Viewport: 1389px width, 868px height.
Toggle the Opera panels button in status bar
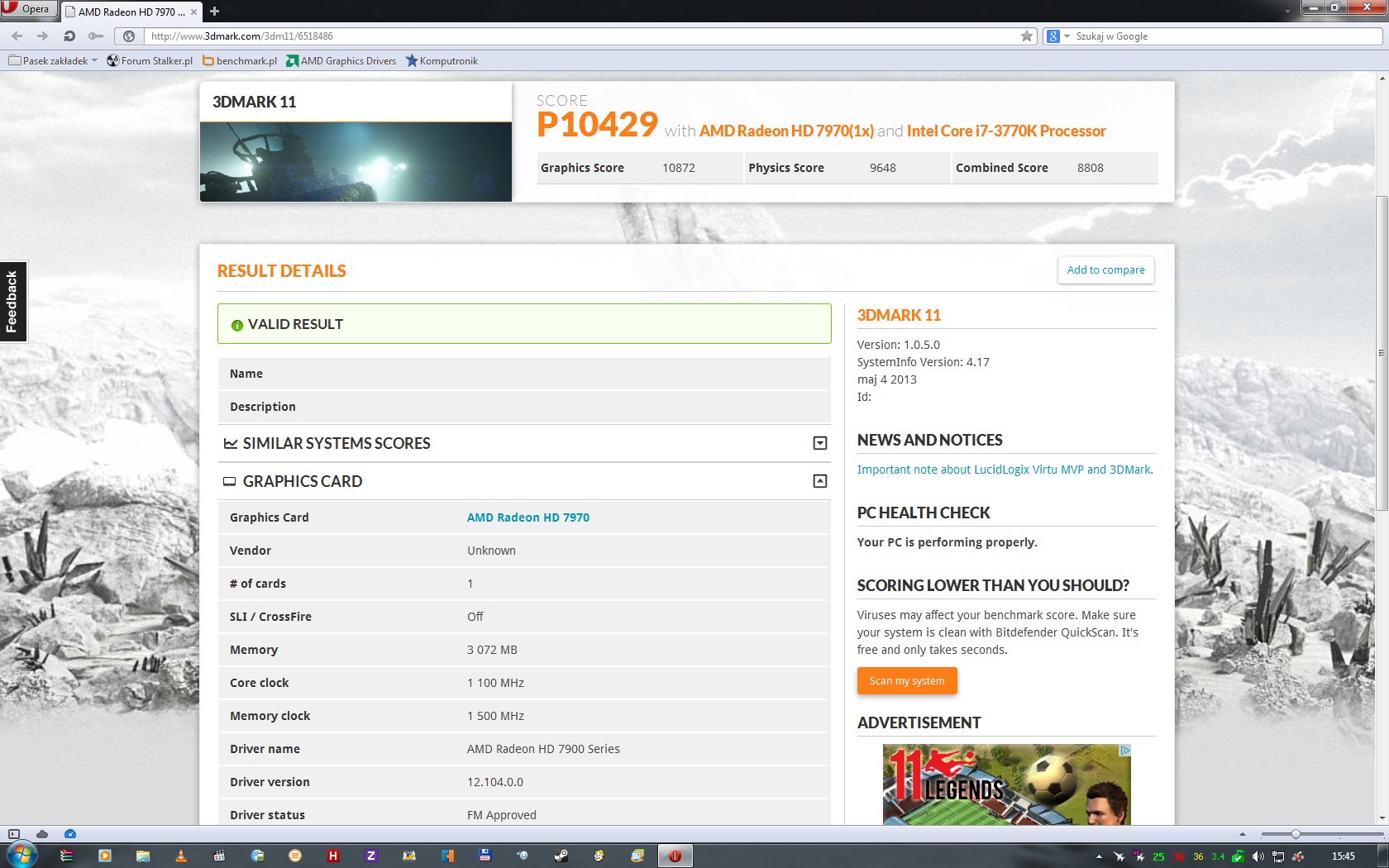click(13, 834)
